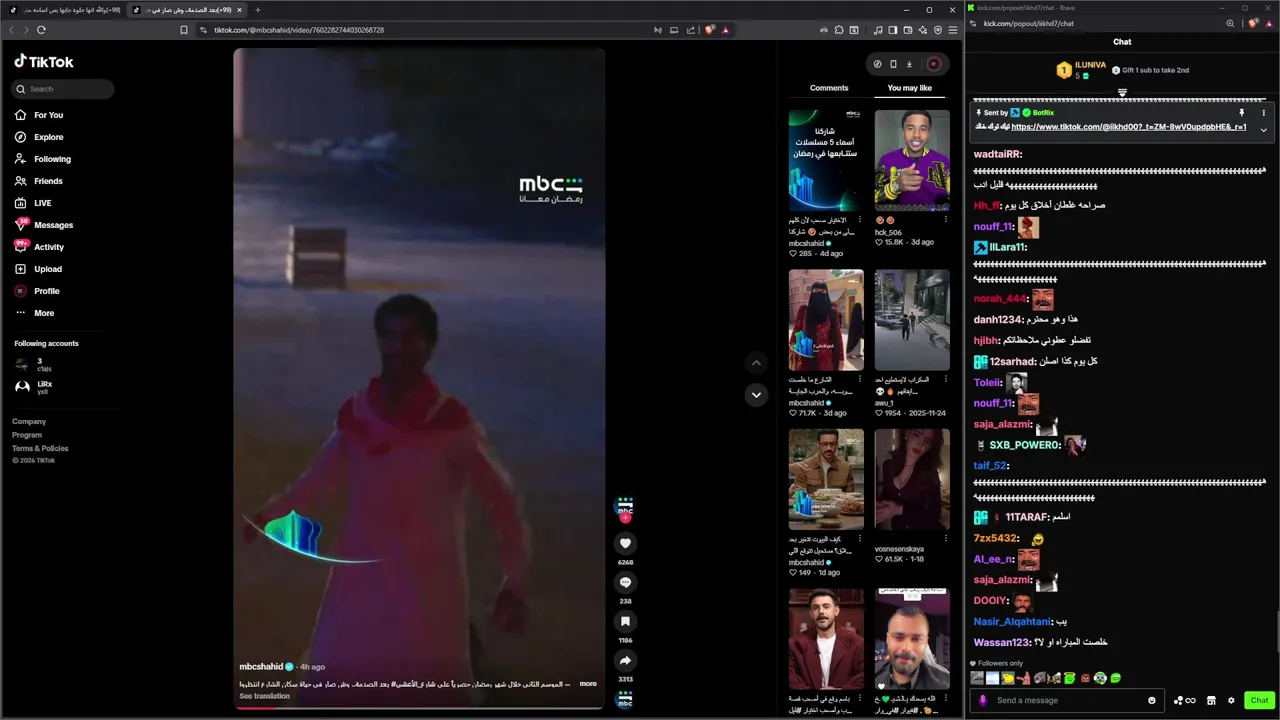Click ILUNIVA leaderboard name
Viewport: 1280px width, 720px height.
[x=1091, y=65]
